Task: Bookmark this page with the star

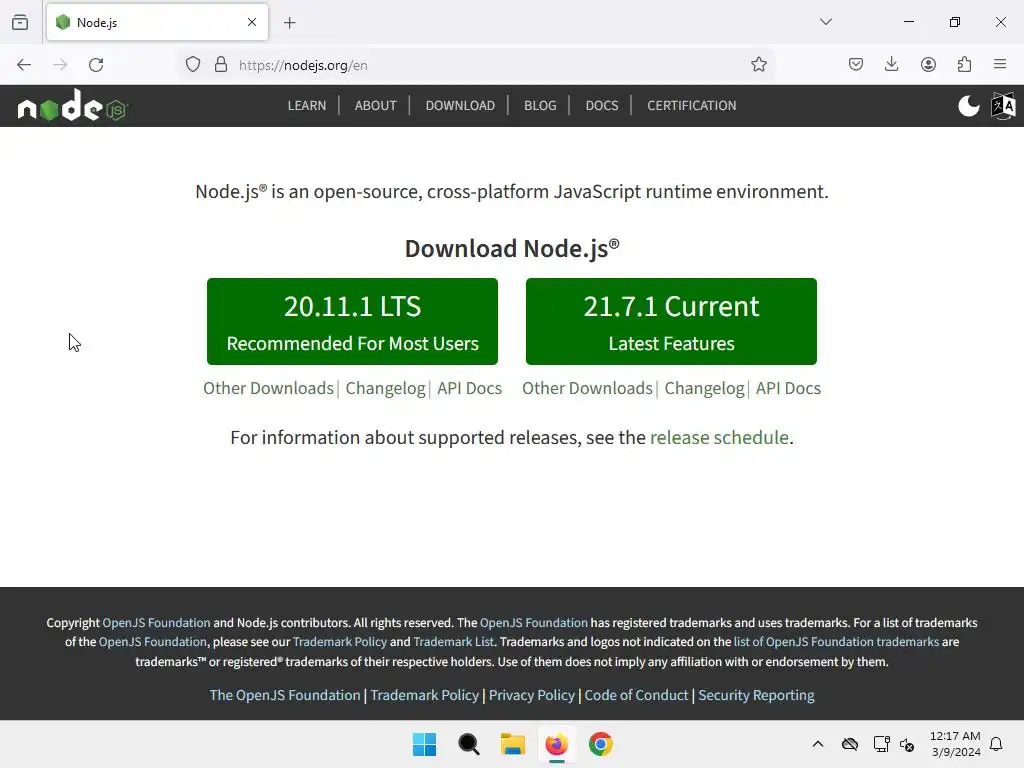Action: point(759,65)
